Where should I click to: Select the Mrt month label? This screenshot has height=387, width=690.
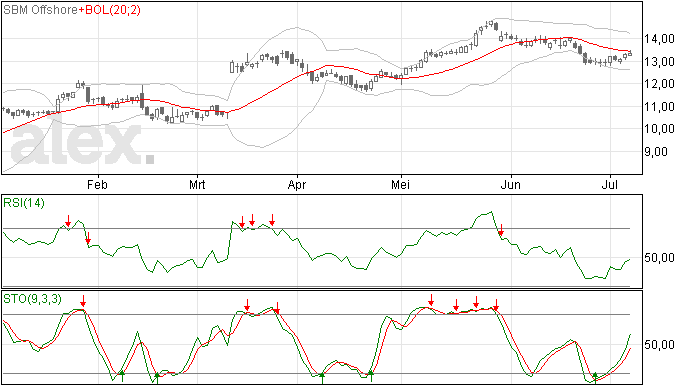pyautogui.click(x=197, y=184)
